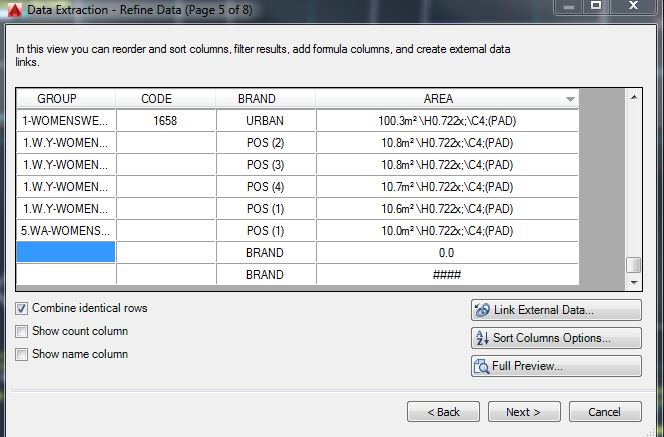This screenshot has width=664, height=437.
Task: Return with the Back button
Action: [x=443, y=412]
